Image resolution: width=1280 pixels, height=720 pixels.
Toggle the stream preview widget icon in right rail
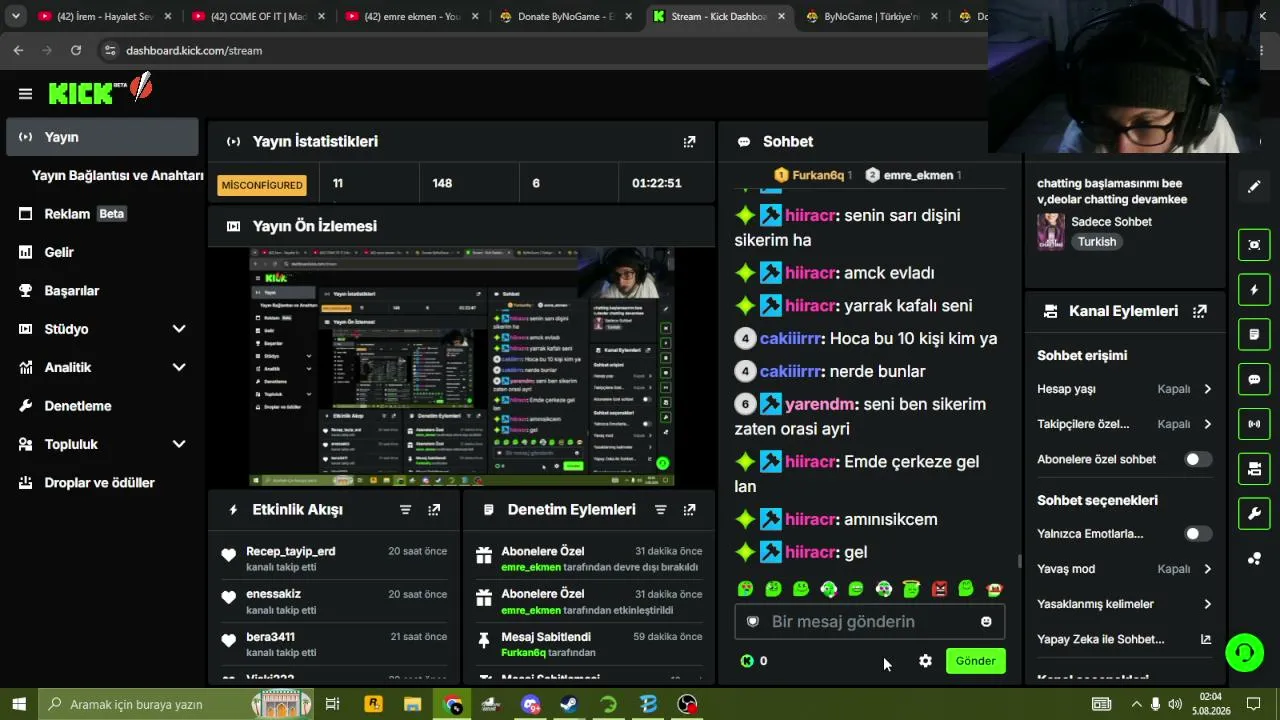point(1254,244)
